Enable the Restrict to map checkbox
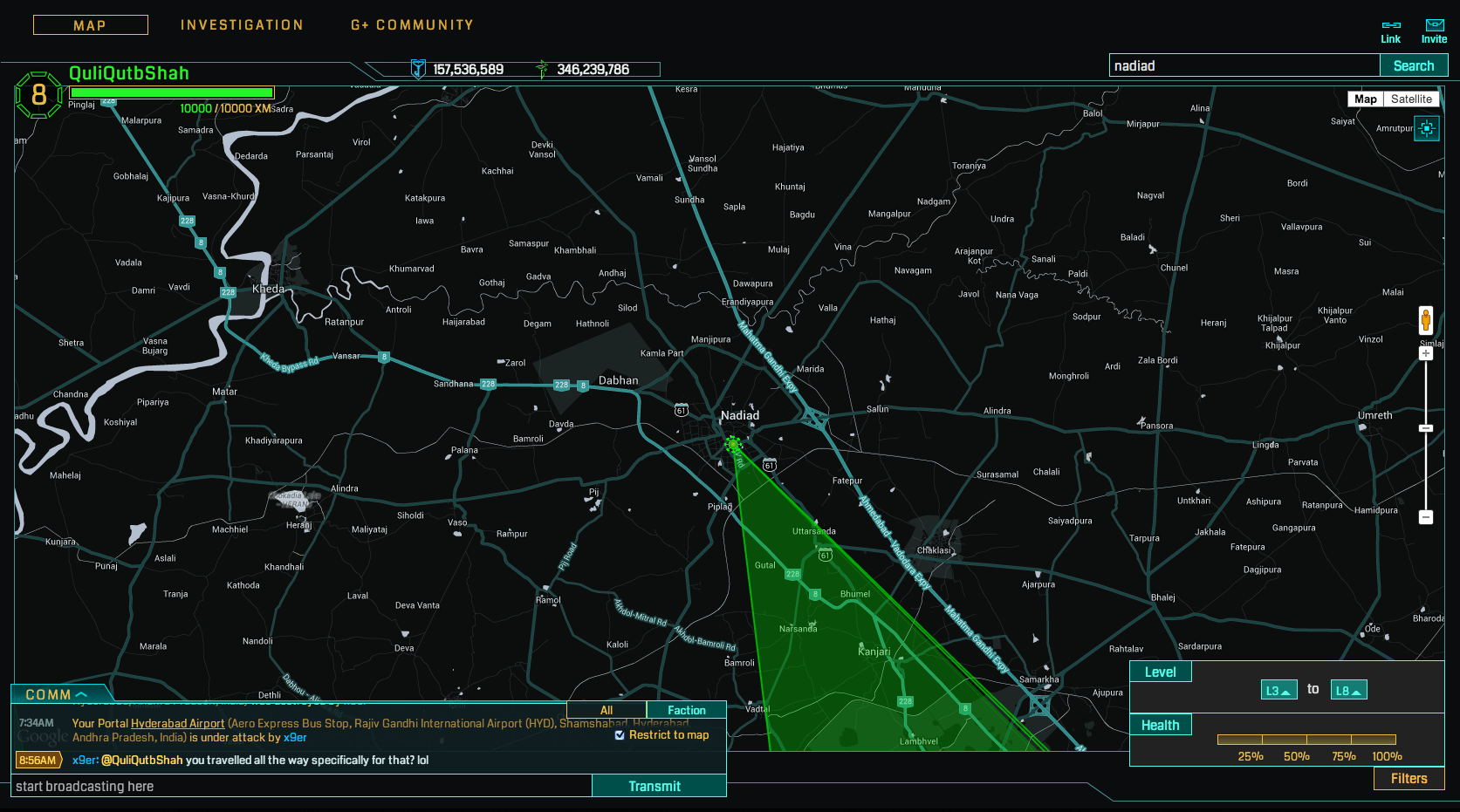 (620, 735)
